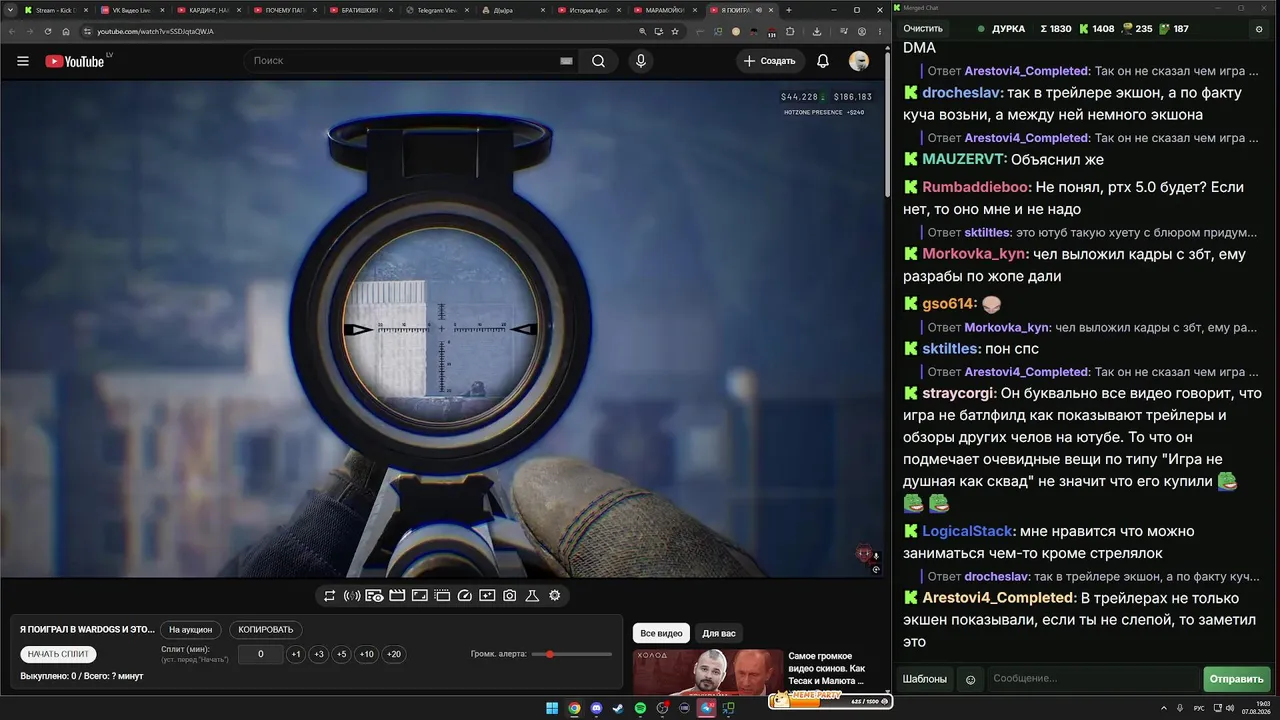Switch to the МАРАМОЙКИ browser tab
The image size is (1280, 720).
click(665, 10)
